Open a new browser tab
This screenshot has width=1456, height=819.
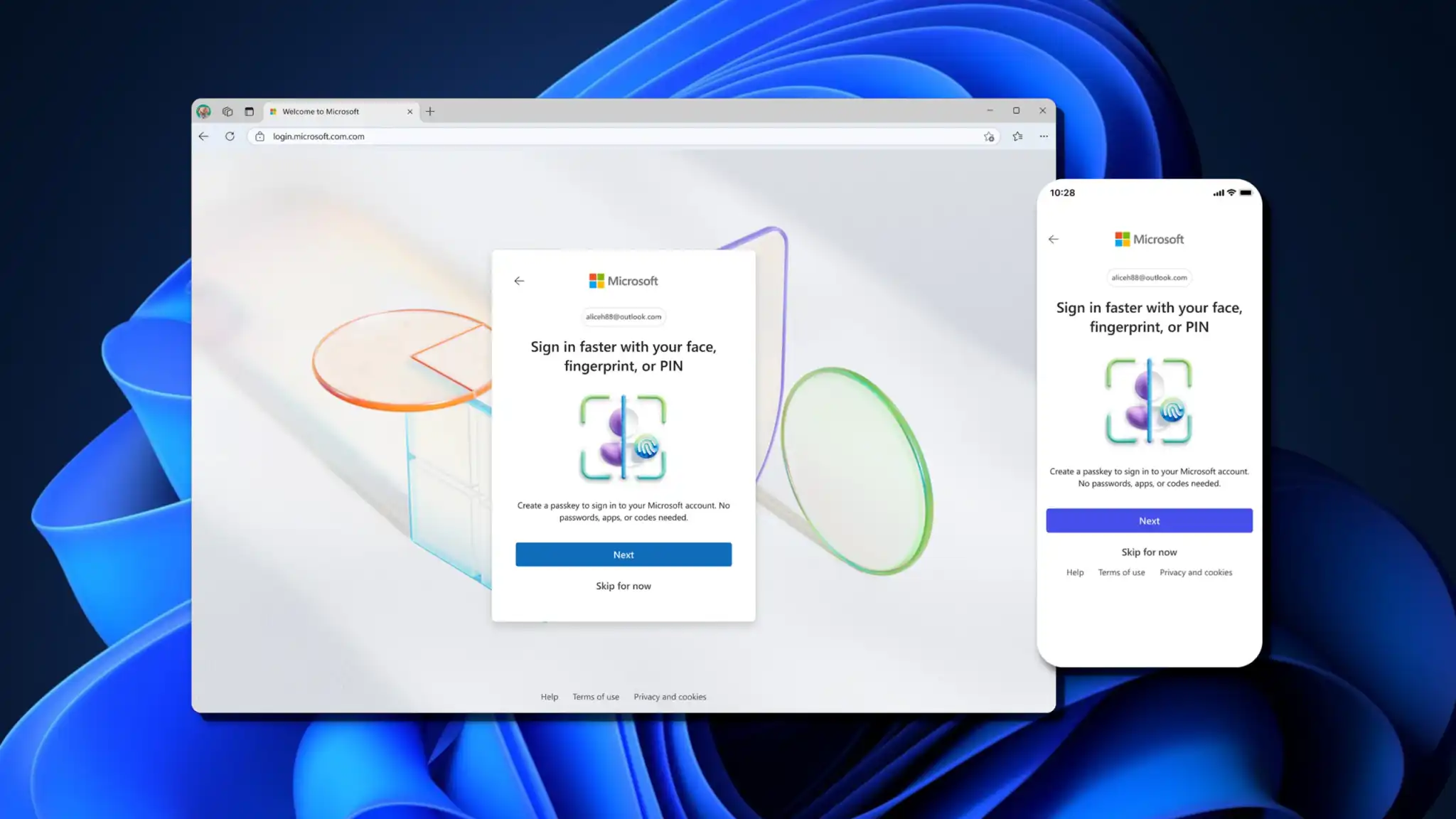pyautogui.click(x=430, y=112)
